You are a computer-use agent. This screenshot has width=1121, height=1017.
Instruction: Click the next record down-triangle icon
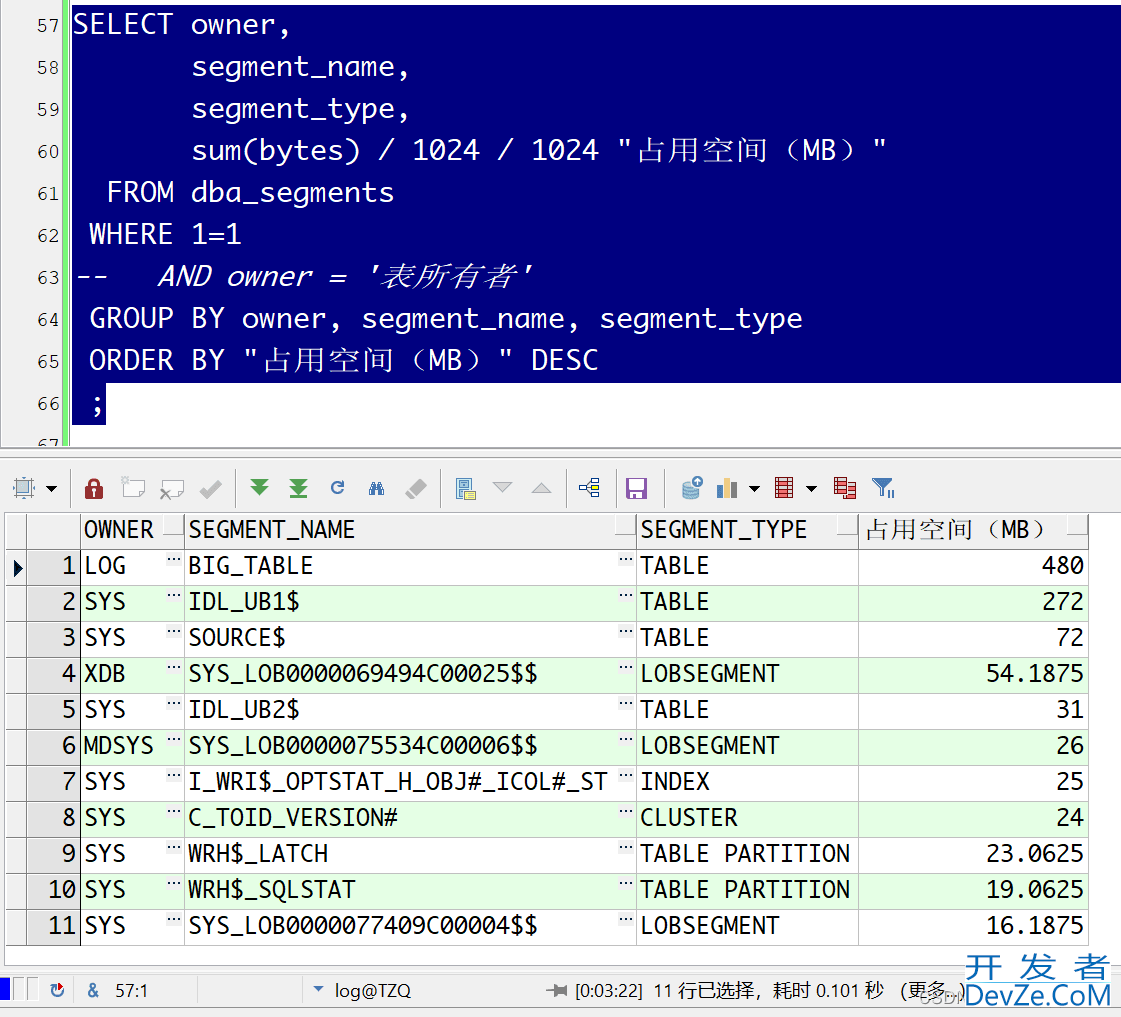tap(503, 487)
